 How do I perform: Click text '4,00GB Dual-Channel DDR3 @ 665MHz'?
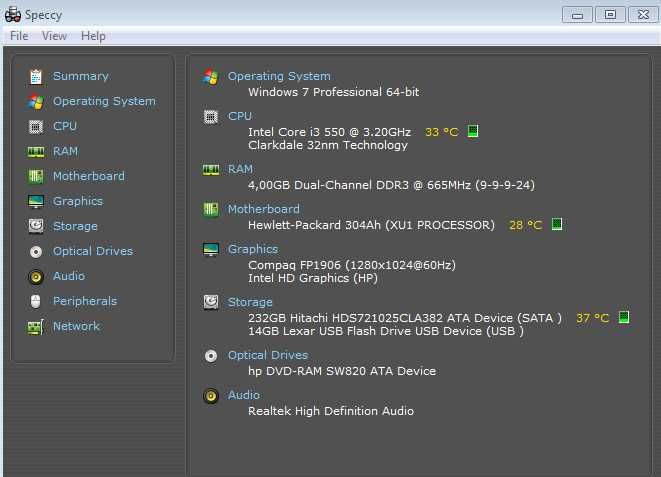(x=359, y=185)
